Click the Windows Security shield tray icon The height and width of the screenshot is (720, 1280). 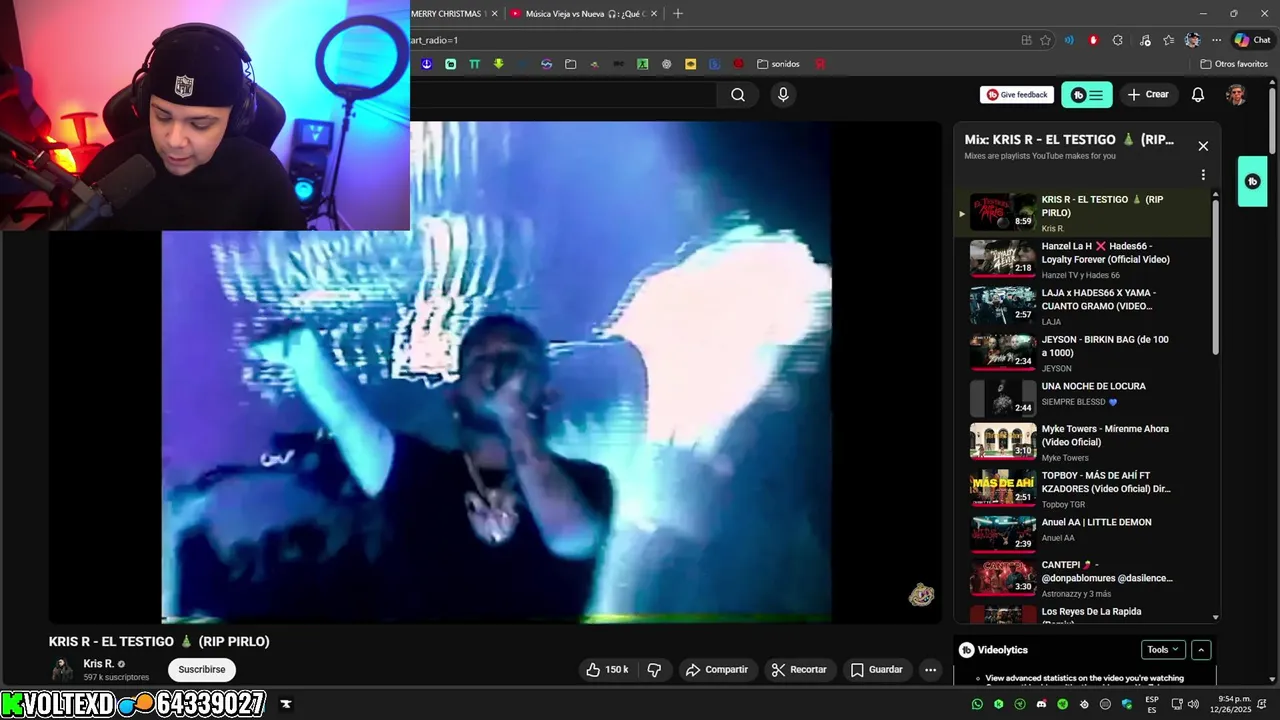click(1127, 704)
